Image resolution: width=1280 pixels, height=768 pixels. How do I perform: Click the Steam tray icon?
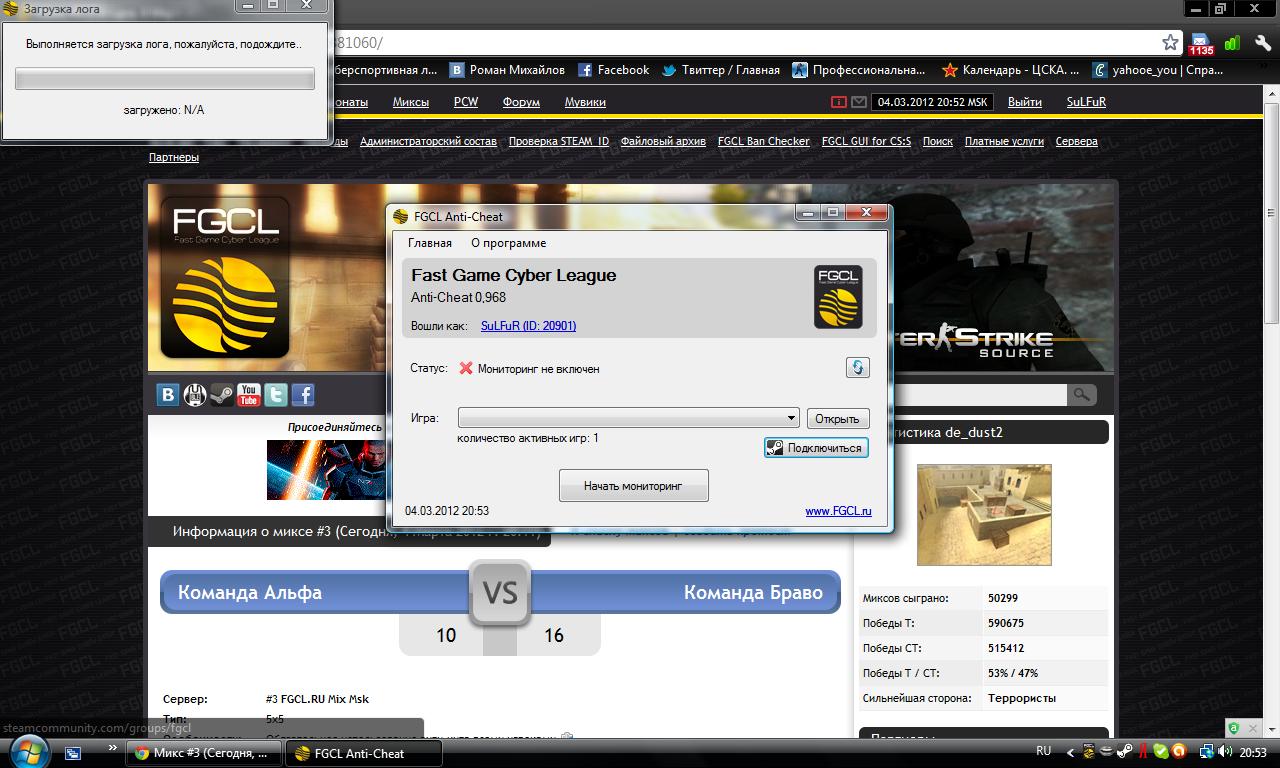click(1125, 752)
